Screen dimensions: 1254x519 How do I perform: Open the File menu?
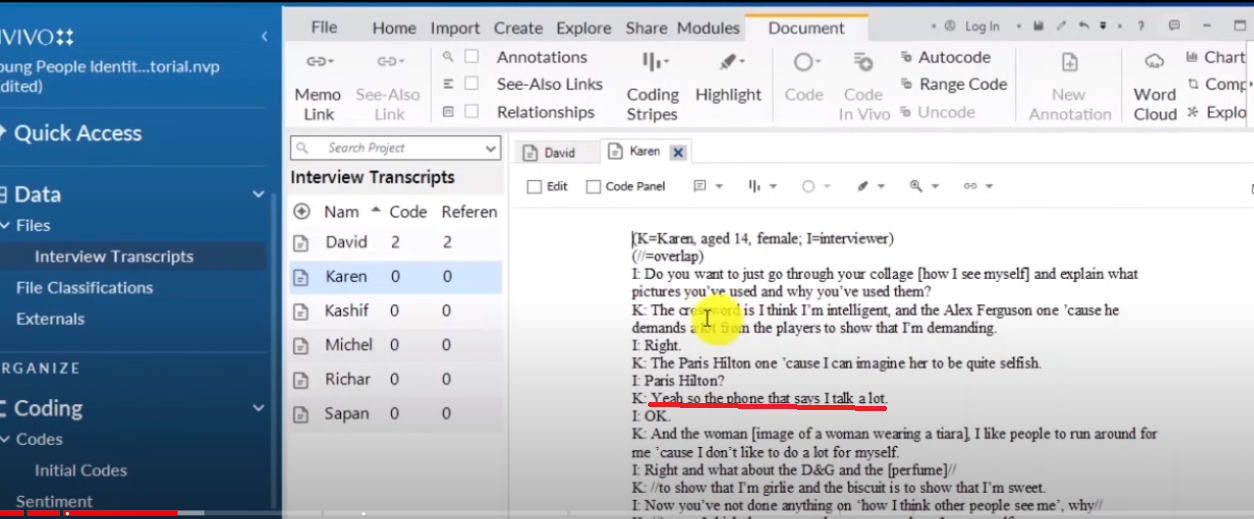point(324,27)
